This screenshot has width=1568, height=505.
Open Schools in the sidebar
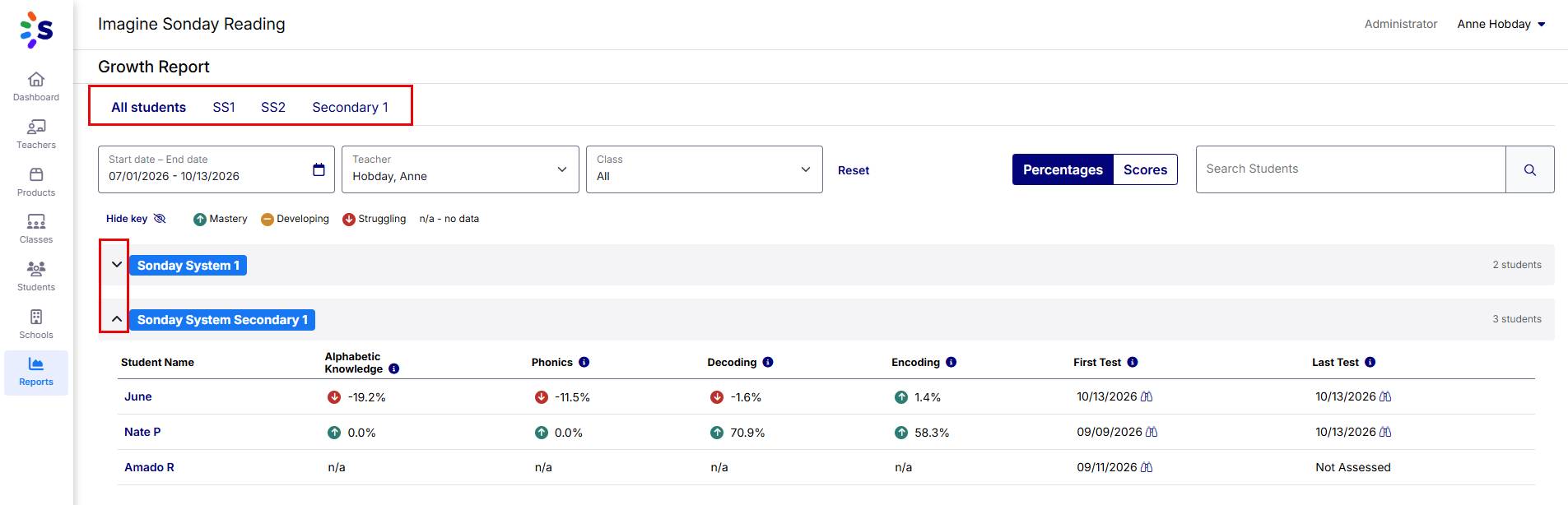click(36, 324)
